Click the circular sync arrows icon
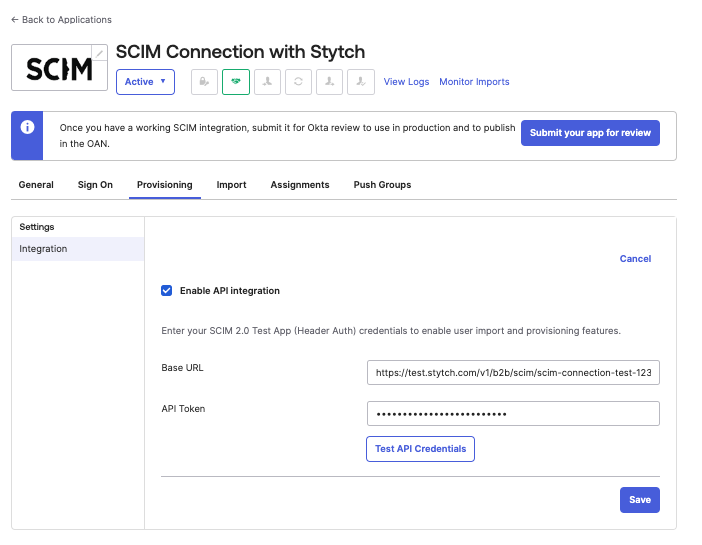Viewport: 702px width, 545px height. [x=298, y=82]
